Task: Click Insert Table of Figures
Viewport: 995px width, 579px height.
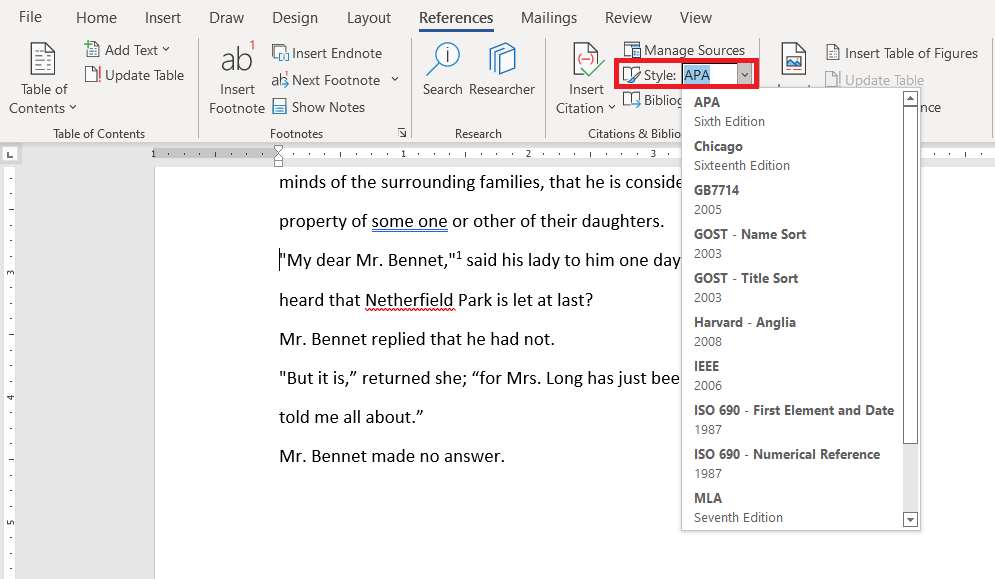Action: click(x=902, y=53)
